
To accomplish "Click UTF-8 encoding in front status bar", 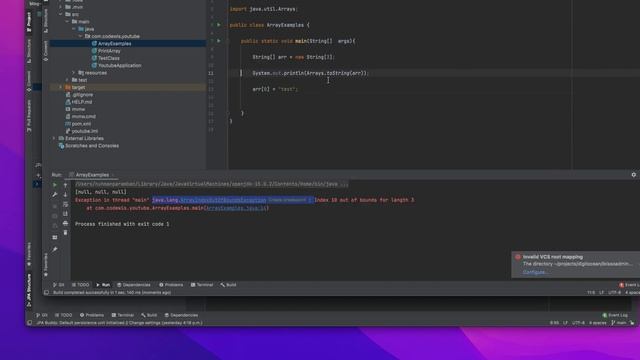I will coord(614,293).
